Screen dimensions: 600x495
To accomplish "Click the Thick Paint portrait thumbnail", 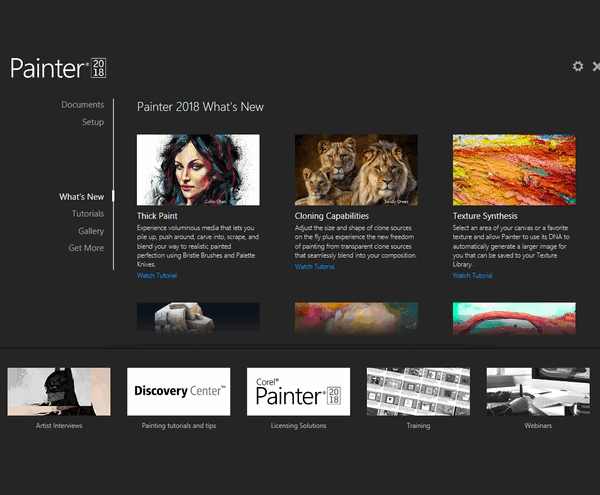I will point(198,169).
